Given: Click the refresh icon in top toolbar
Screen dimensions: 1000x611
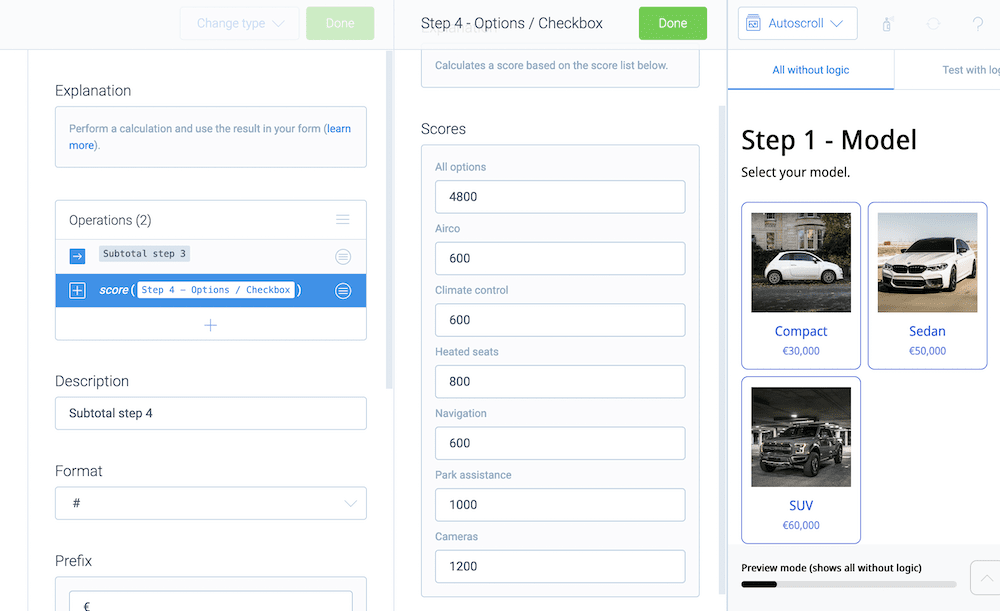Looking at the screenshot, I should (x=933, y=24).
